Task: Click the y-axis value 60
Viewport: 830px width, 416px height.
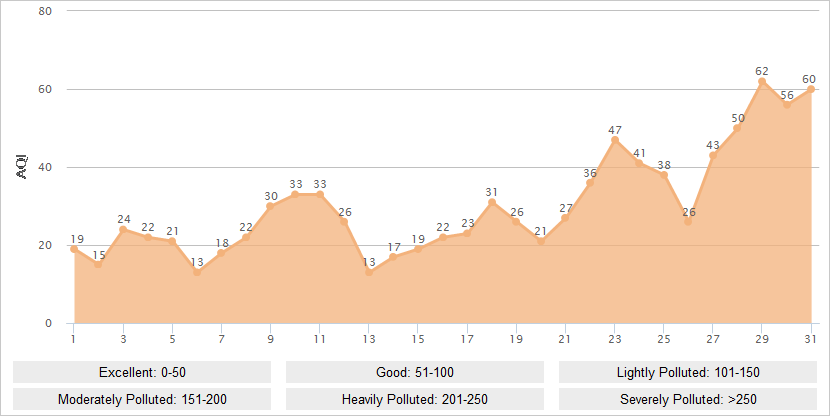Action: [x=45, y=89]
